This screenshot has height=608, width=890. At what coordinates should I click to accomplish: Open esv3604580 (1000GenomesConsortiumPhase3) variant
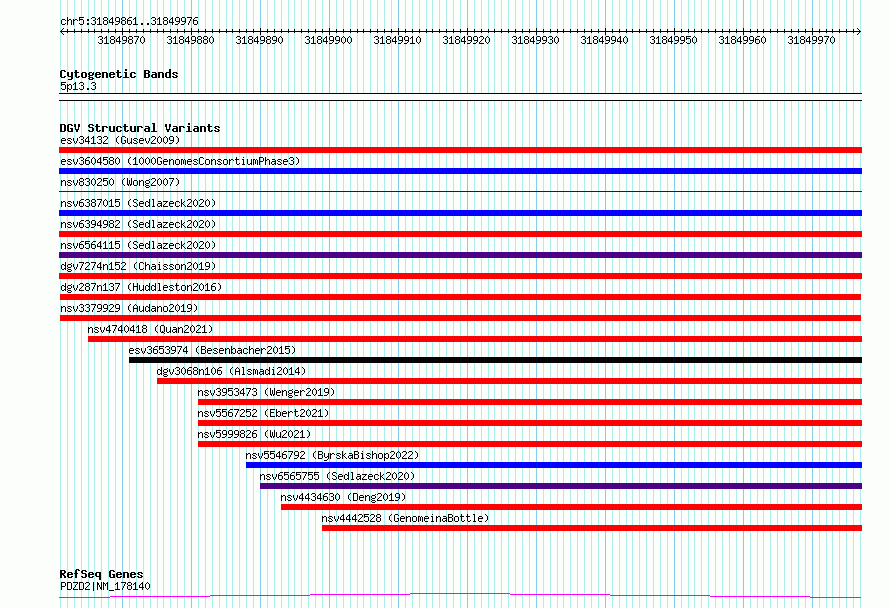[x=180, y=161]
